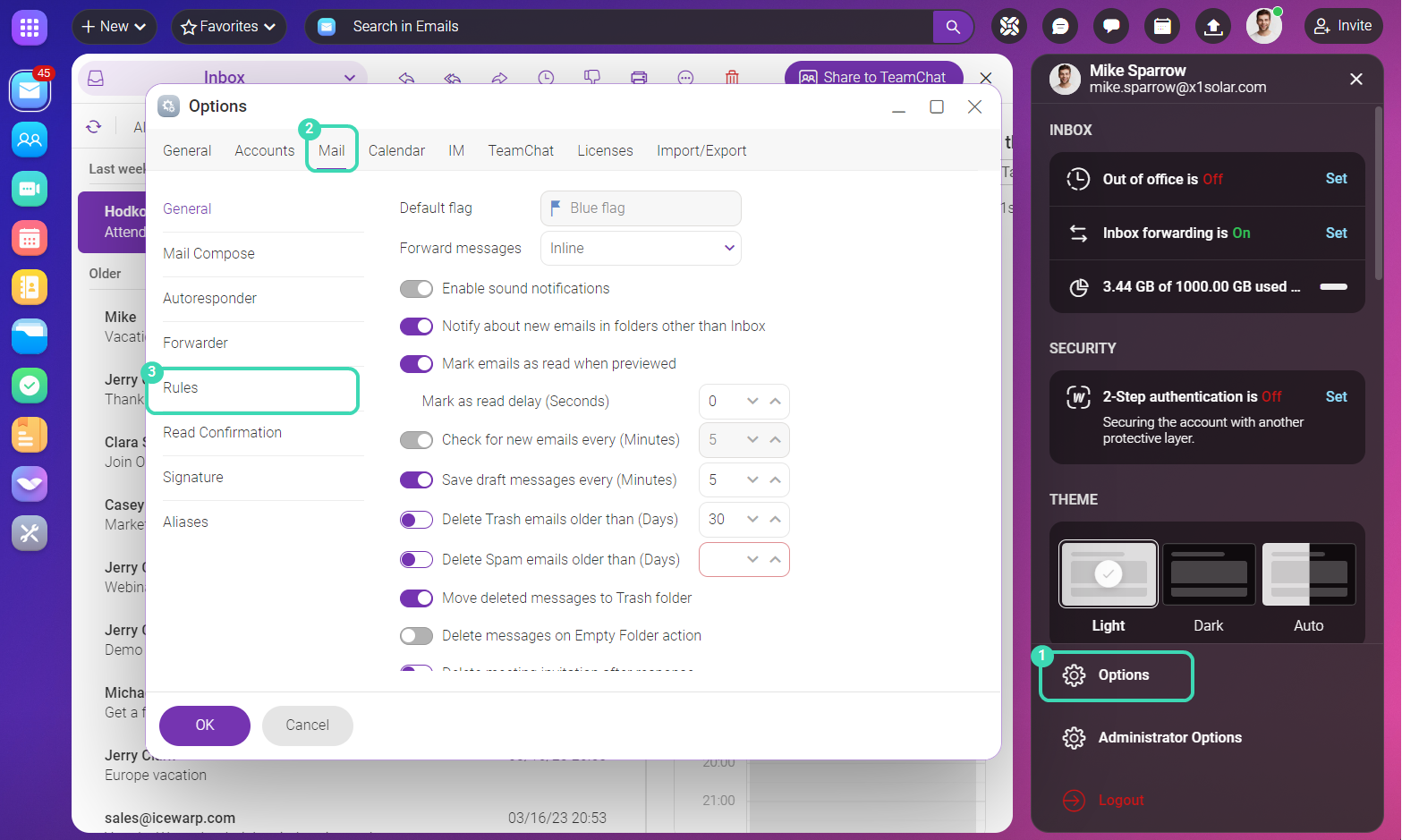Click OK in Options dialog
Viewport: 1402px width, 840px height.
tap(205, 725)
